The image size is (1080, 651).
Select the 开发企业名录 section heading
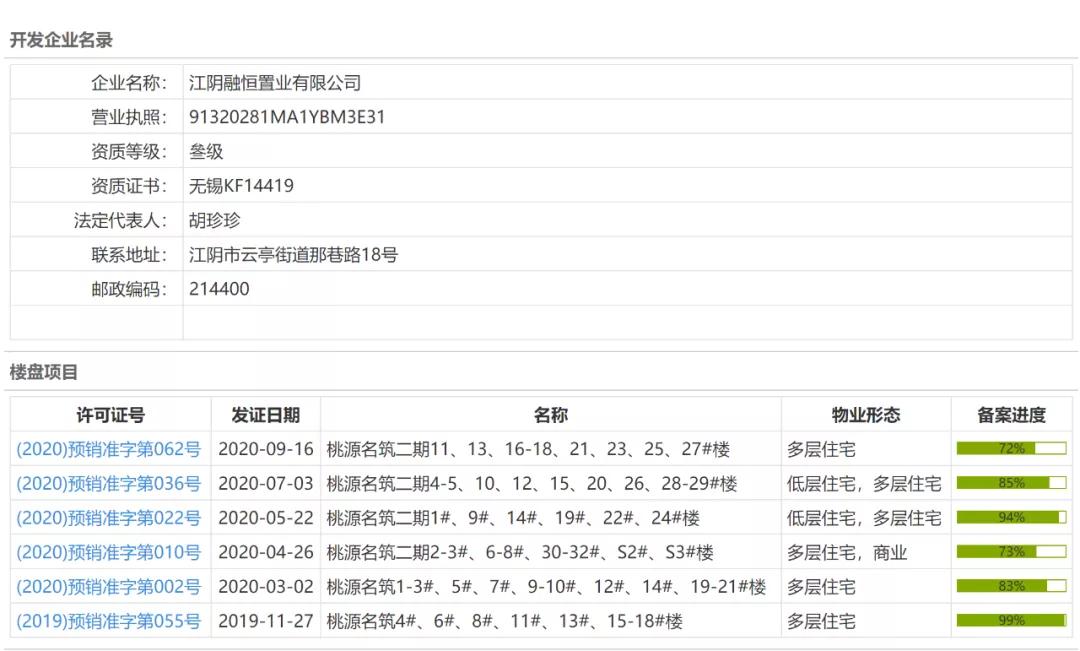point(61,41)
